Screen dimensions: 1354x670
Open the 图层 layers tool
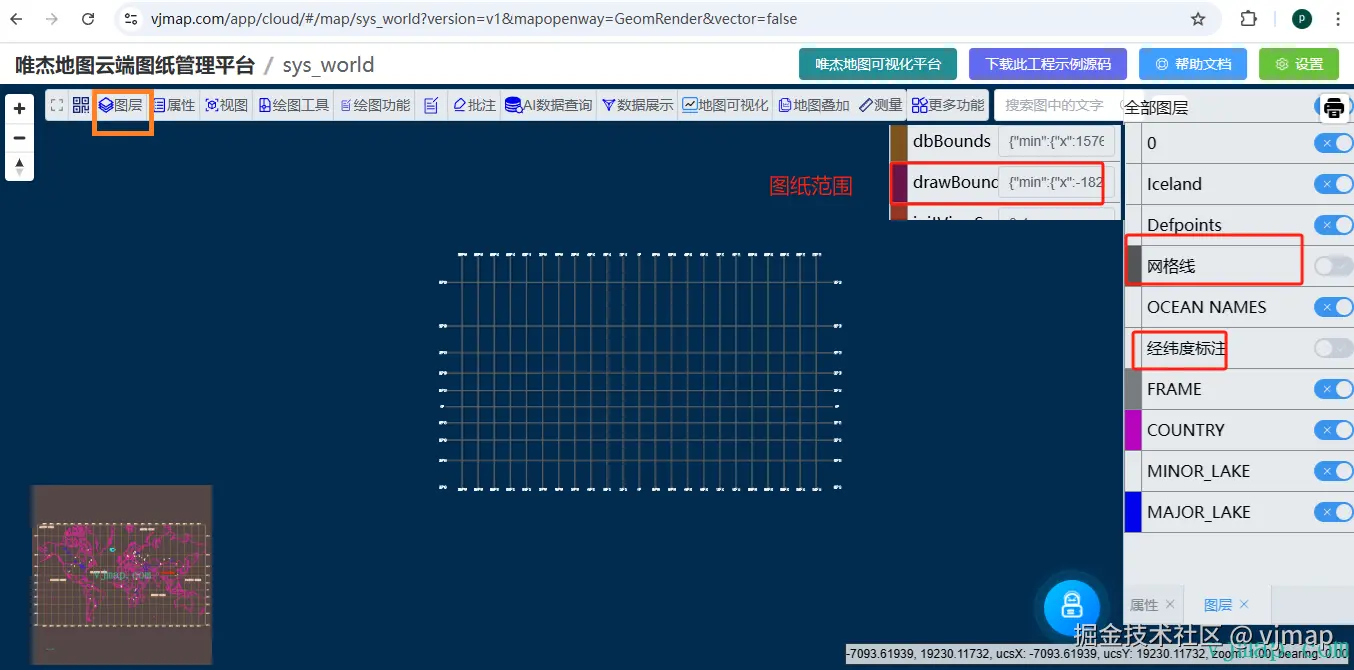click(x=121, y=105)
